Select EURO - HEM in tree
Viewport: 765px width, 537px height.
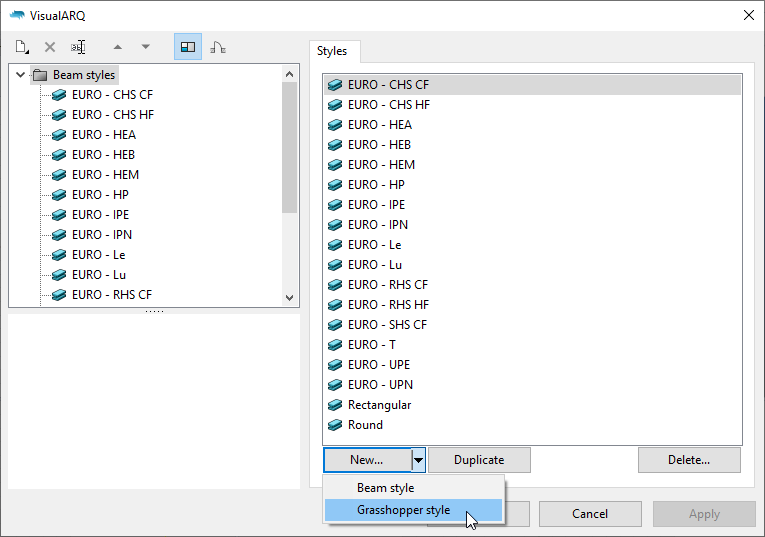click(x=105, y=175)
